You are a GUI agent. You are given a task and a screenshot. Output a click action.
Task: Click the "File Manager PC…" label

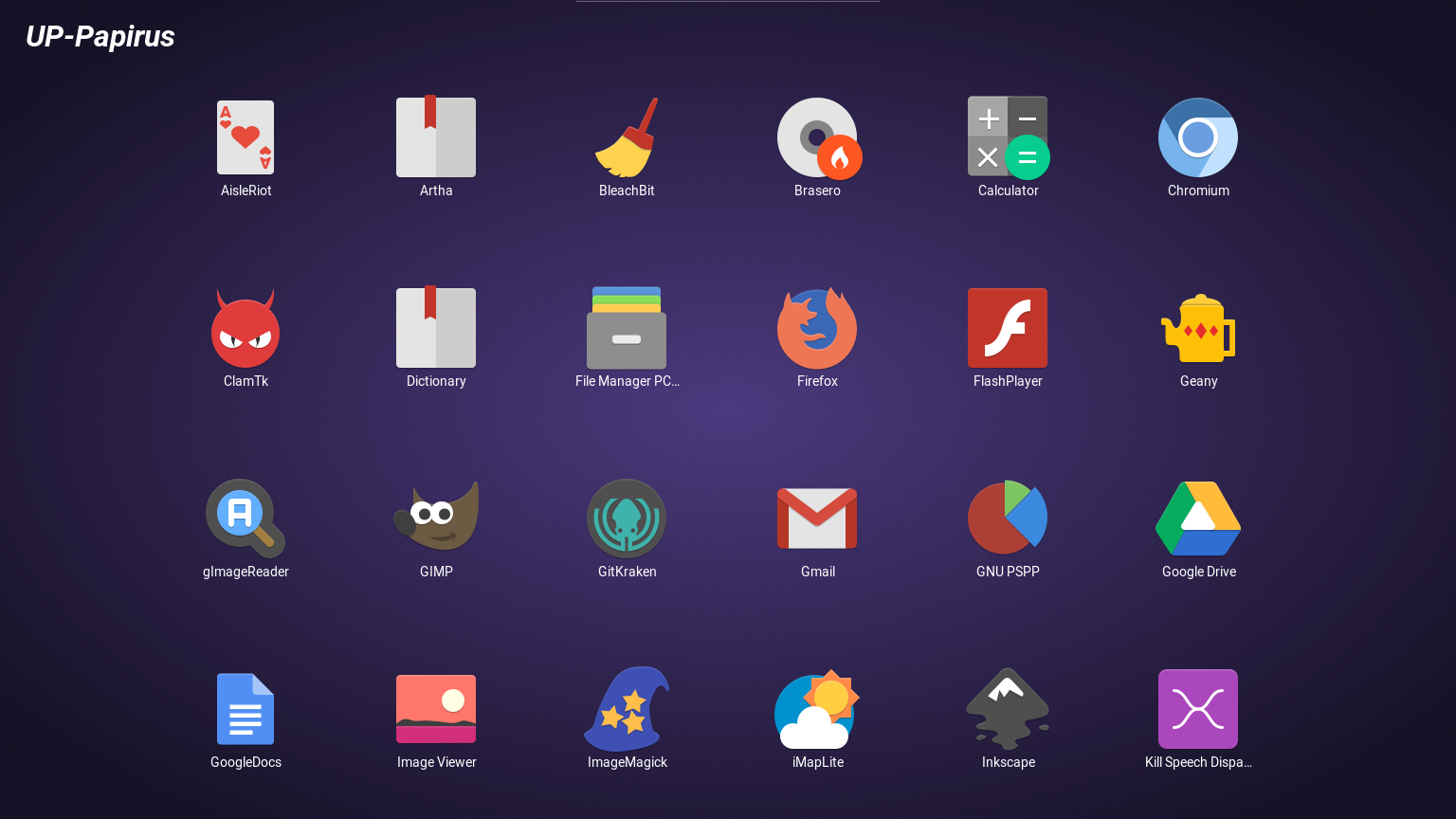pyautogui.click(x=628, y=381)
